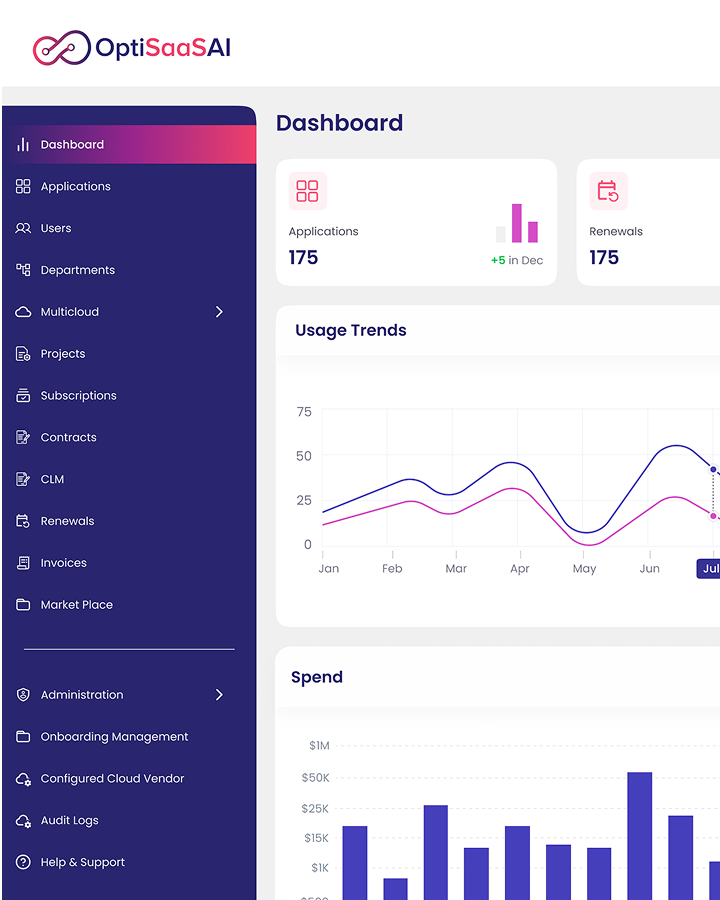Click the pink Renewals card calendar icon

point(608,191)
